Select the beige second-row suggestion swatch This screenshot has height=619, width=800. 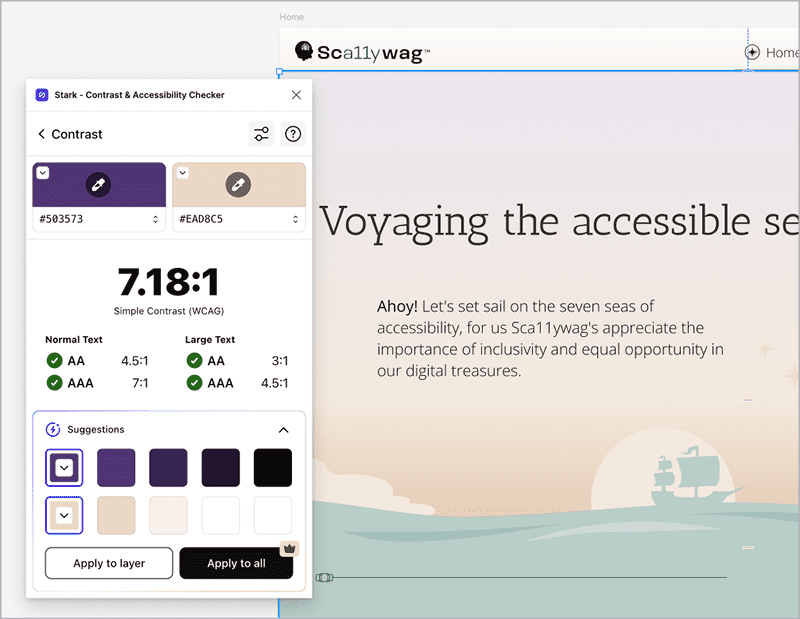coord(116,515)
